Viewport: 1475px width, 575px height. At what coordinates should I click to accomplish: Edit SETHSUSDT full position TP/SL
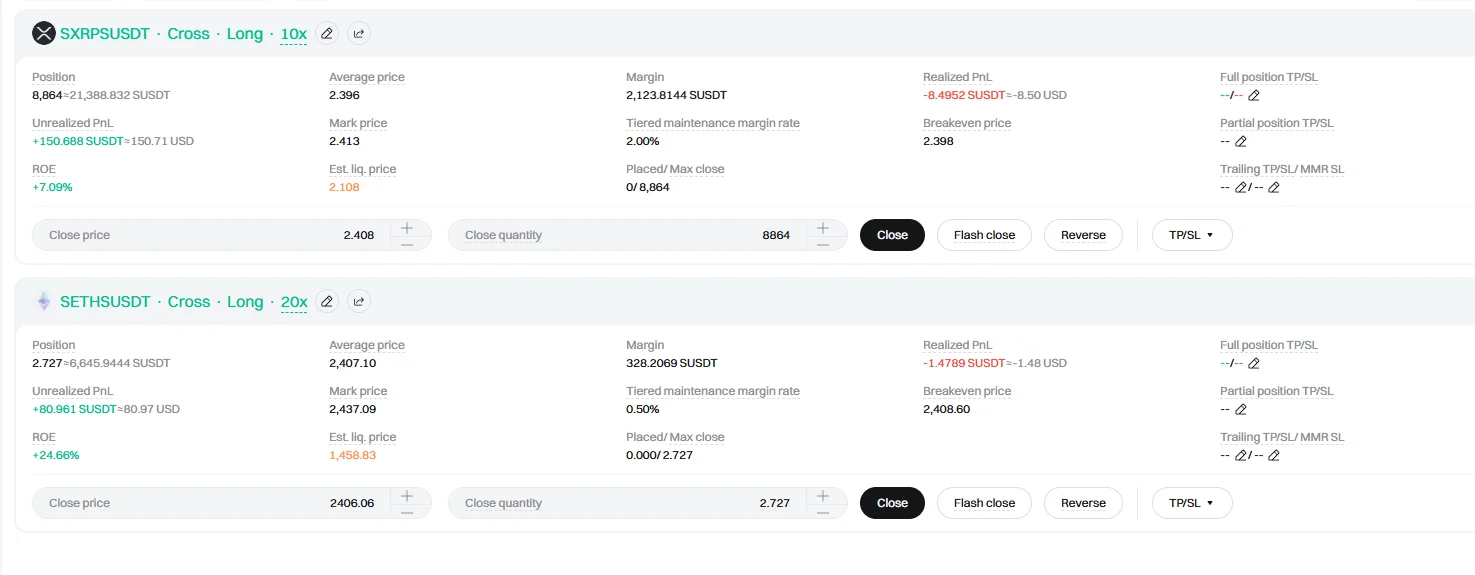(x=1254, y=364)
